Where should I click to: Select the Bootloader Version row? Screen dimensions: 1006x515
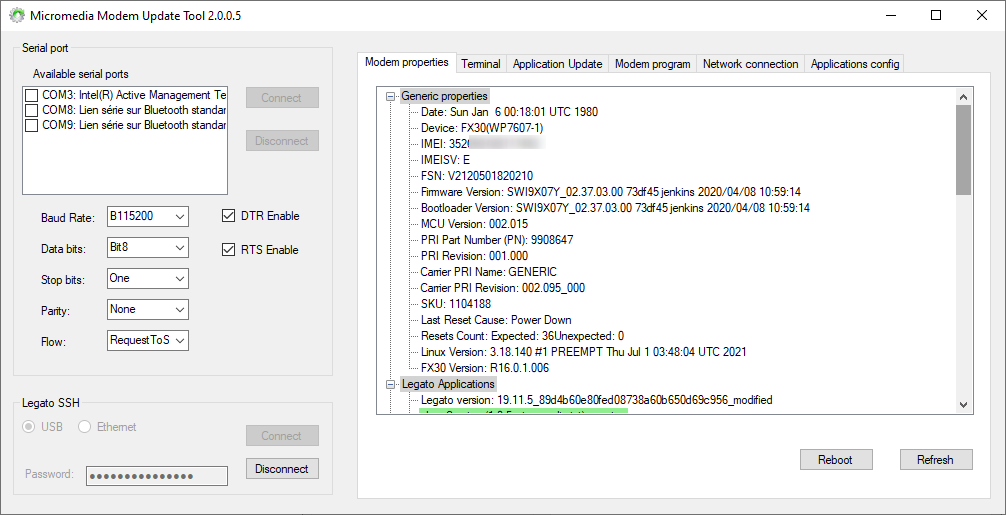coord(615,208)
